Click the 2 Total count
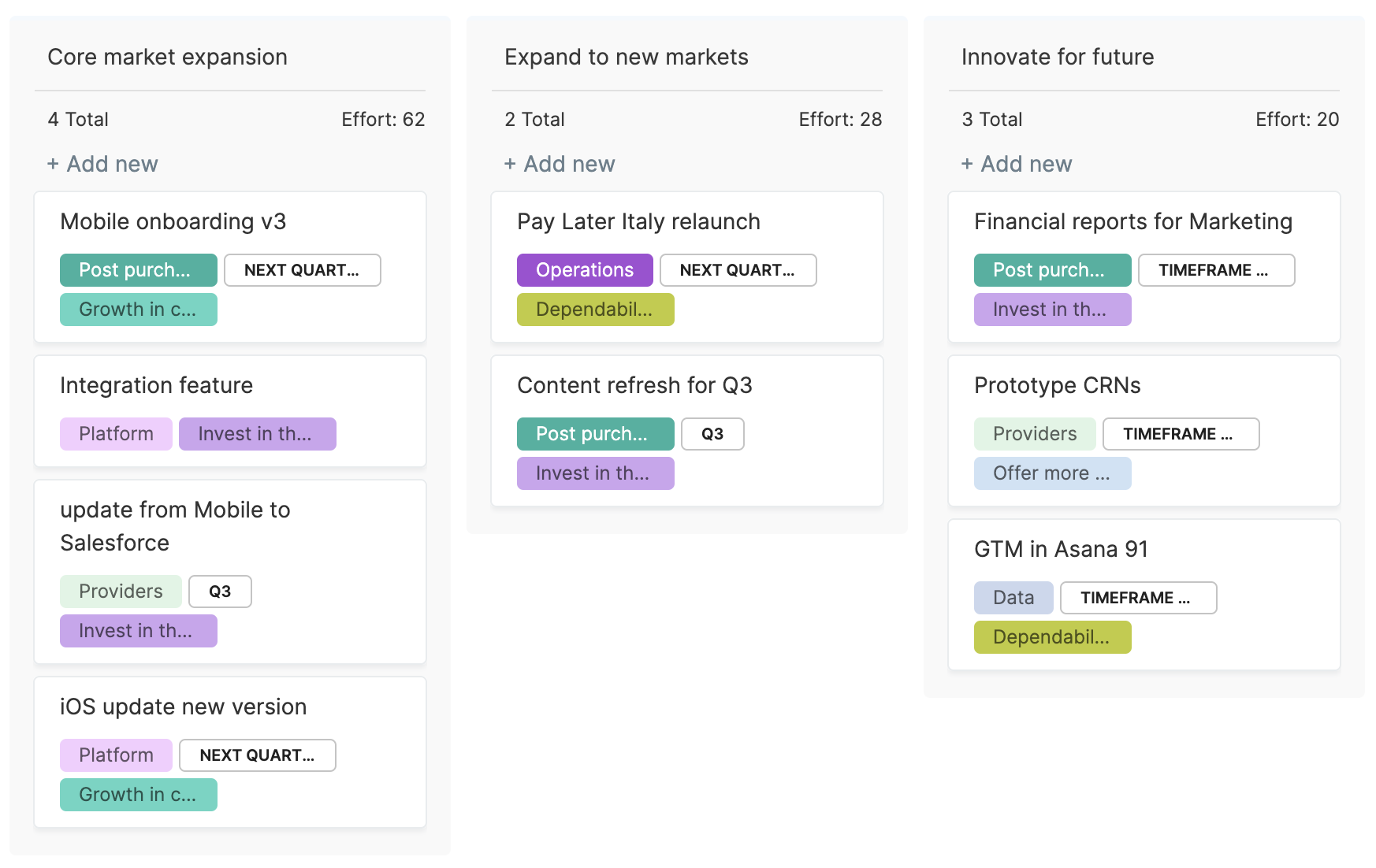 pos(535,120)
